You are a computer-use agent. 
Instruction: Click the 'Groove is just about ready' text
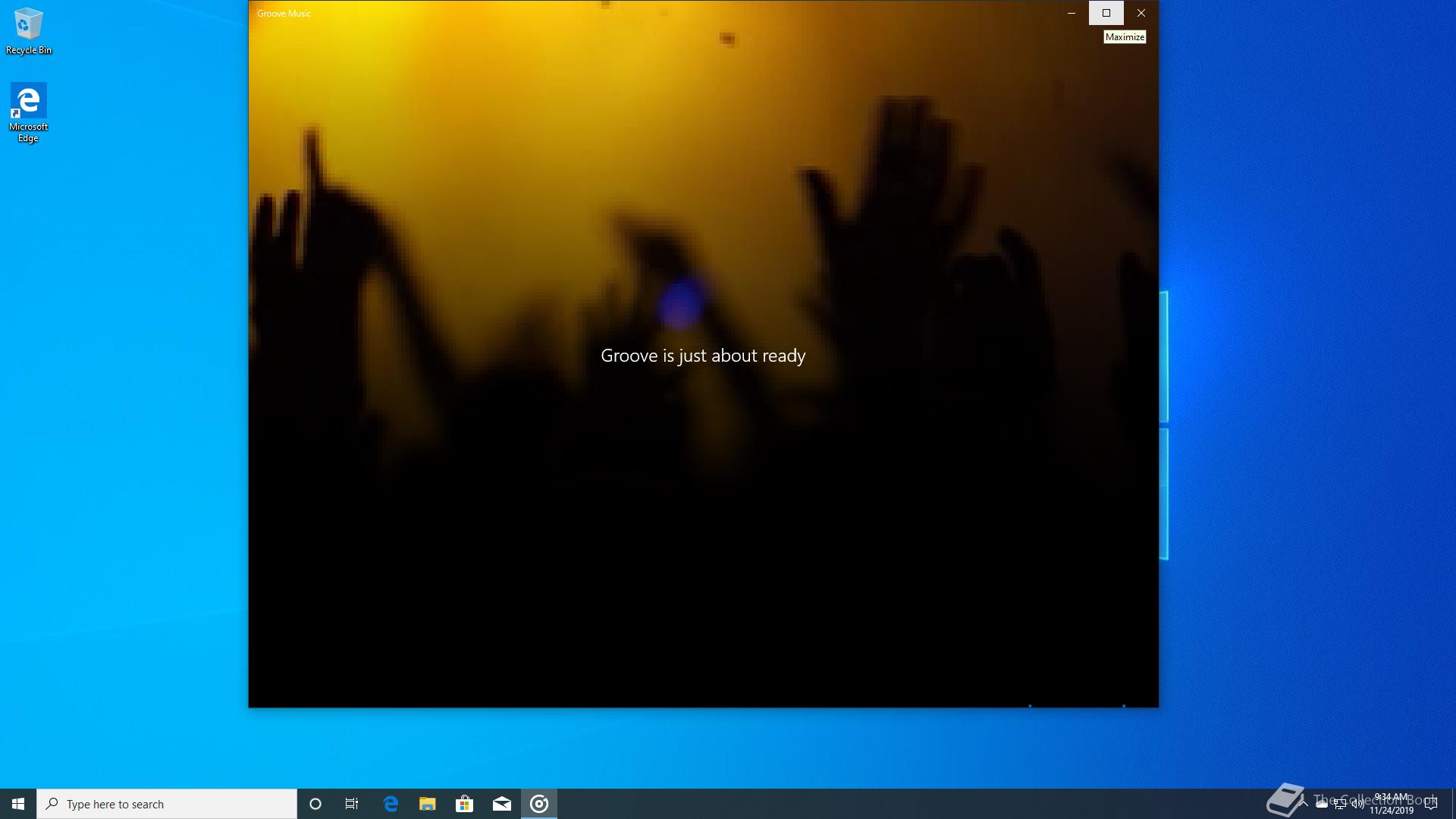tap(703, 356)
